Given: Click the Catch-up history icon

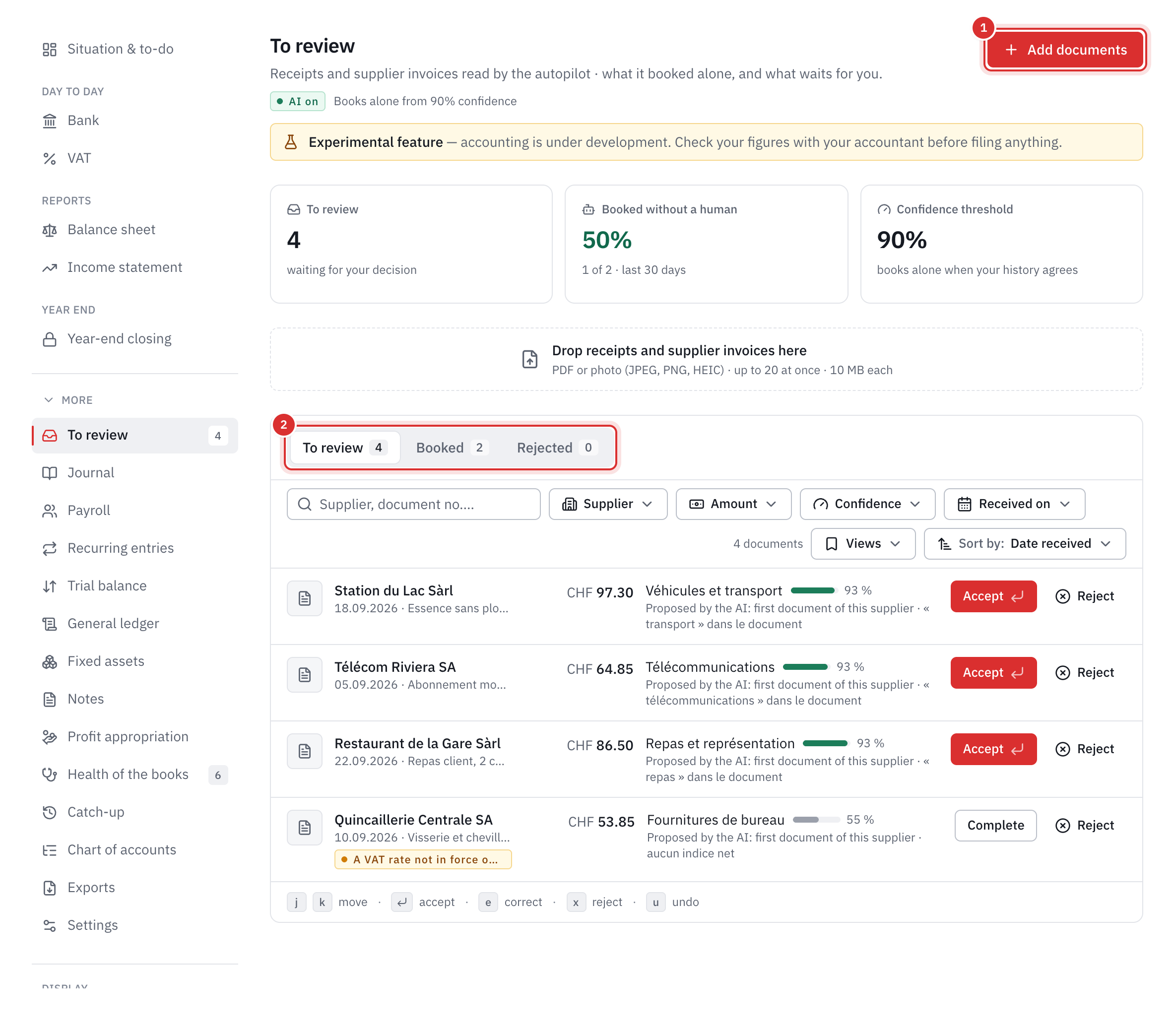Looking at the screenshot, I should [50, 812].
